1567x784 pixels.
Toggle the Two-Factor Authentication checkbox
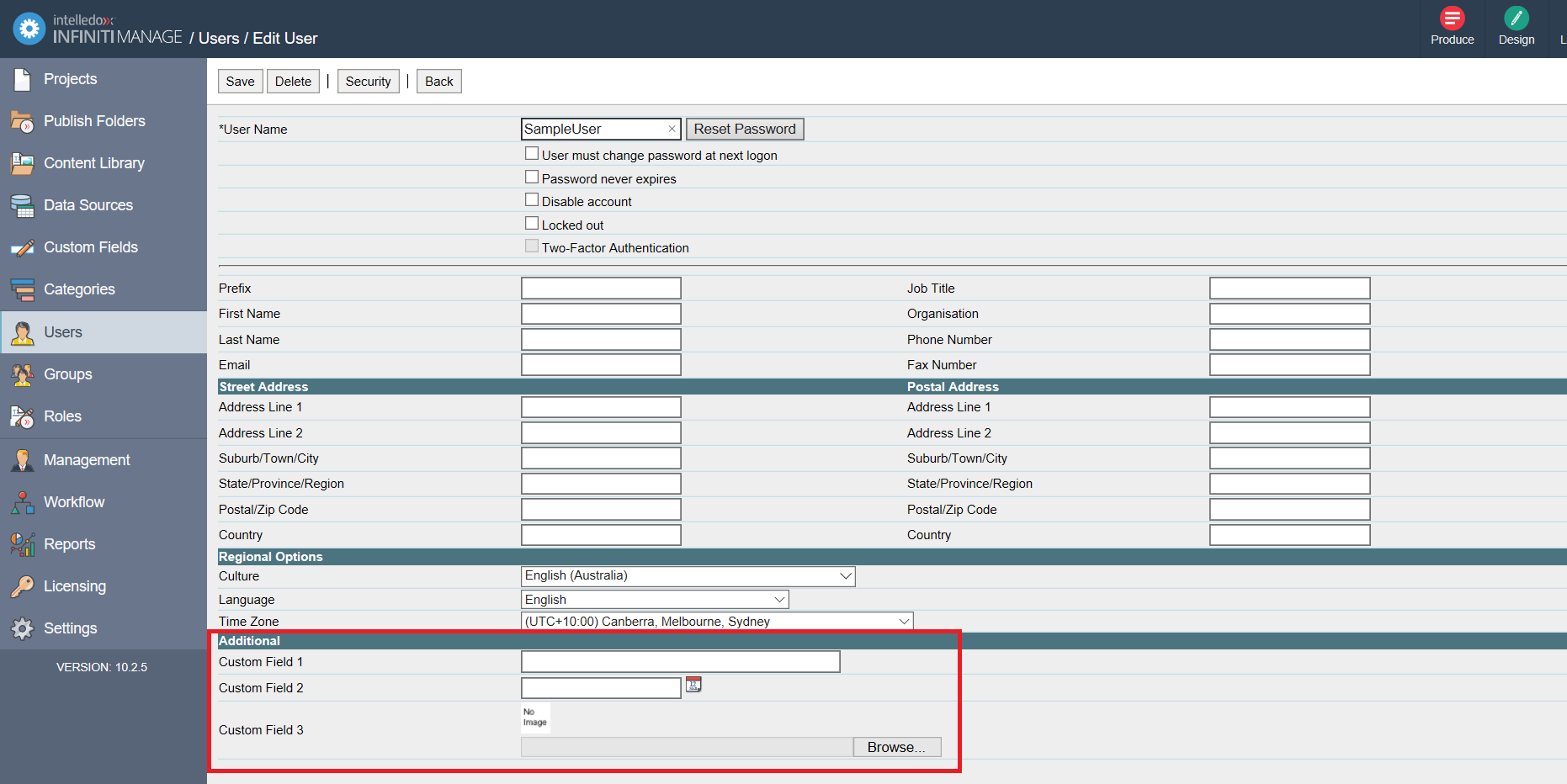click(x=532, y=246)
